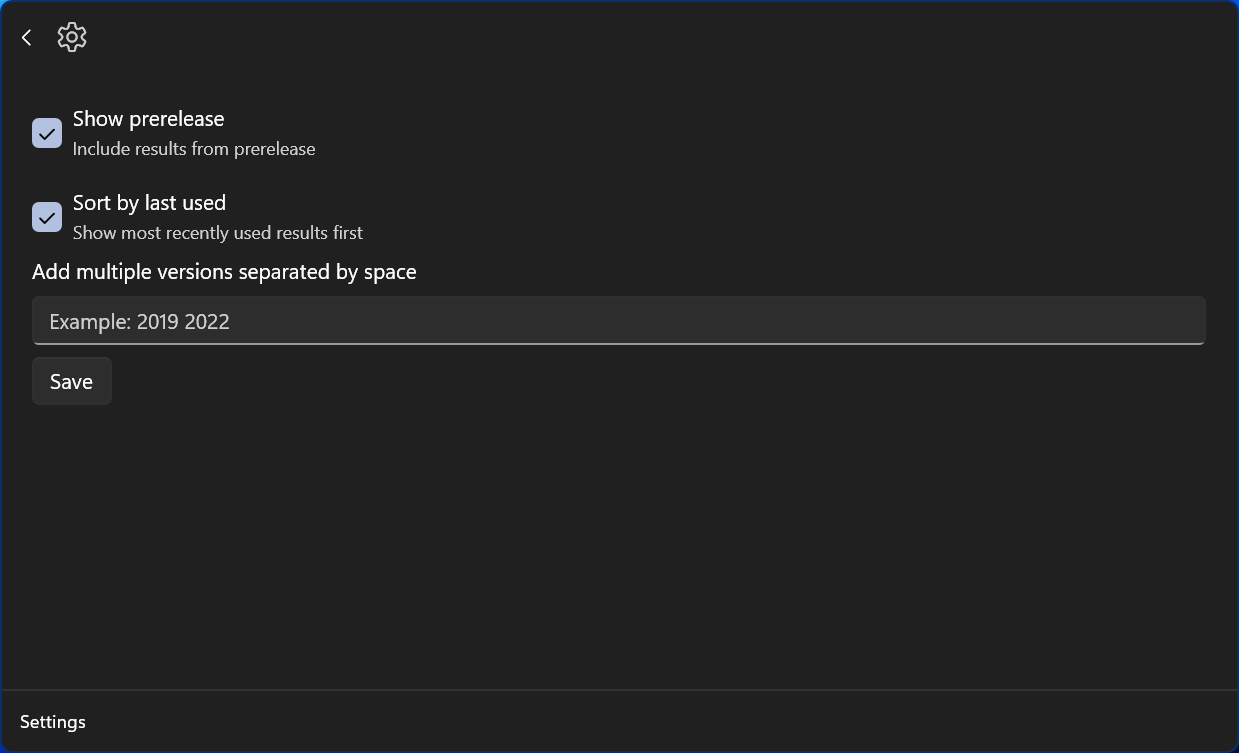The height and width of the screenshot is (753, 1239).
Task: Click the settings gear icon
Action: [x=72, y=37]
